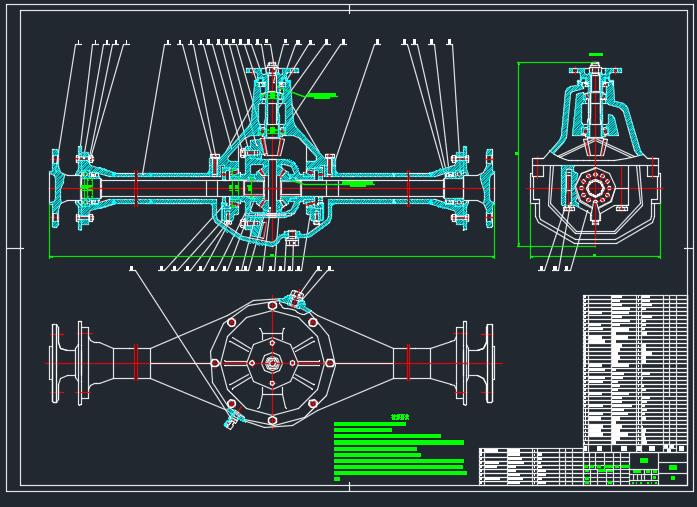Click the side sectional view of the differential housing
Viewport: 697px width, 507px height.
(596, 153)
